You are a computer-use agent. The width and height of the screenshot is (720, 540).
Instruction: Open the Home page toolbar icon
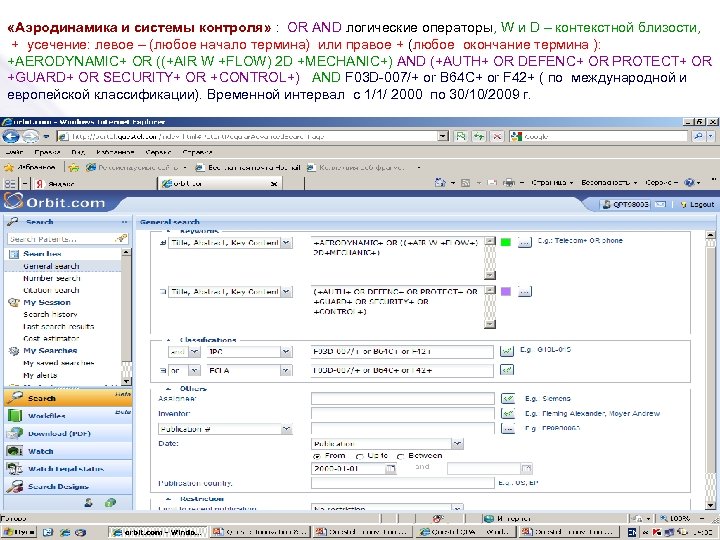[440, 183]
